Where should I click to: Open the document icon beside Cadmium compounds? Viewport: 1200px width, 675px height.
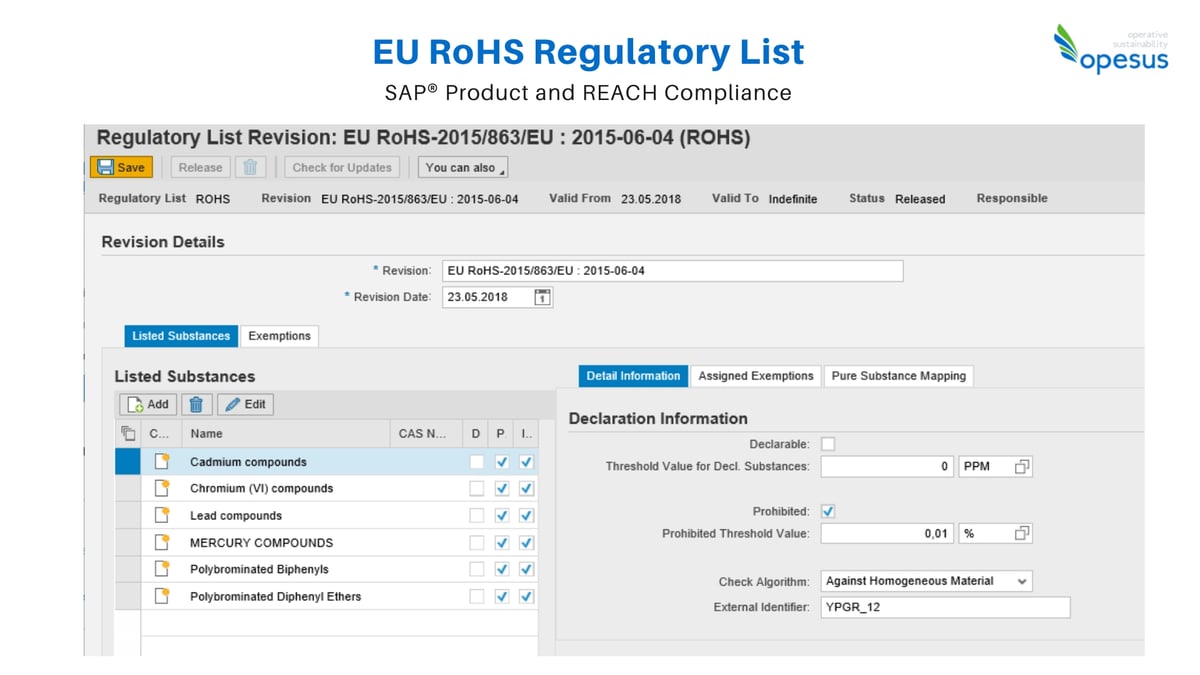[x=162, y=461]
